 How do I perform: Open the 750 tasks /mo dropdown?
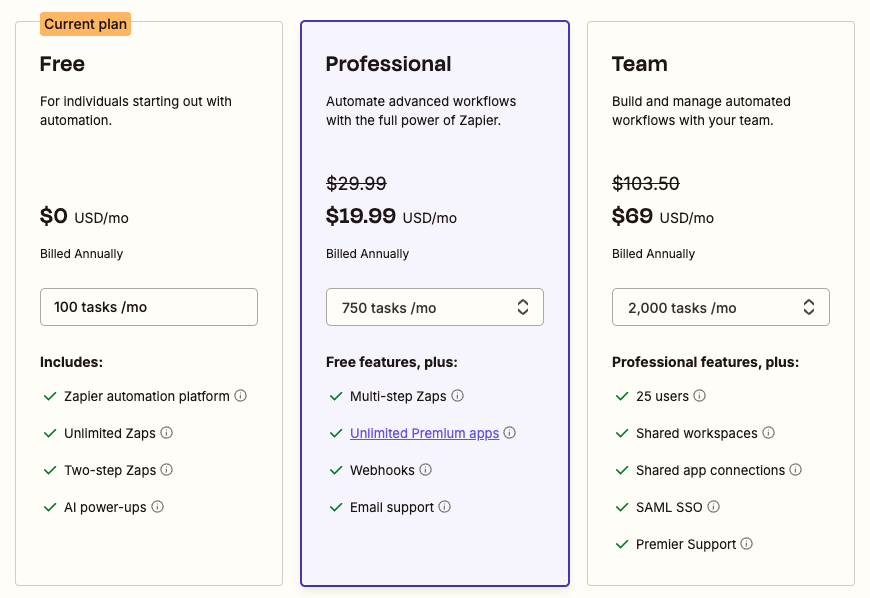tap(434, 307)
